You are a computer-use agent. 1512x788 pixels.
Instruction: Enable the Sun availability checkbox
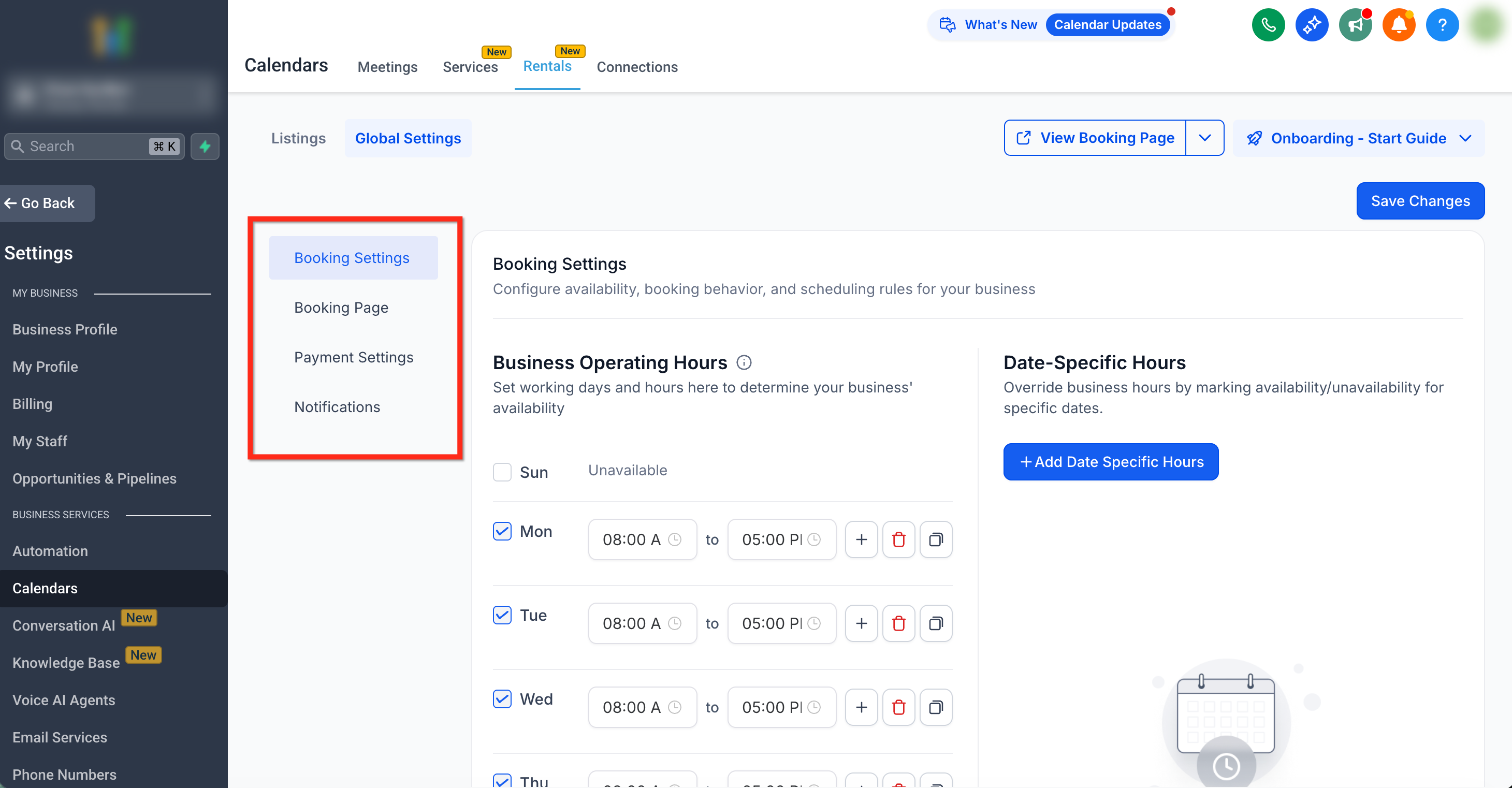click(x=502, y=472)
